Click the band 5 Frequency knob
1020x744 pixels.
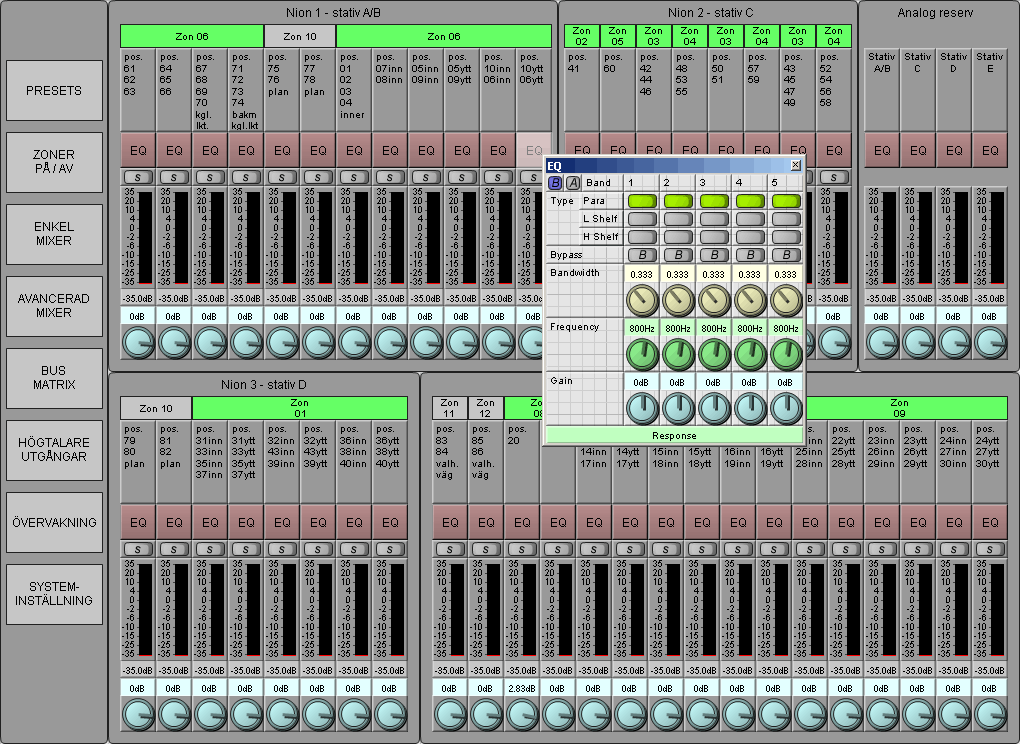click(x=786, y=353)
